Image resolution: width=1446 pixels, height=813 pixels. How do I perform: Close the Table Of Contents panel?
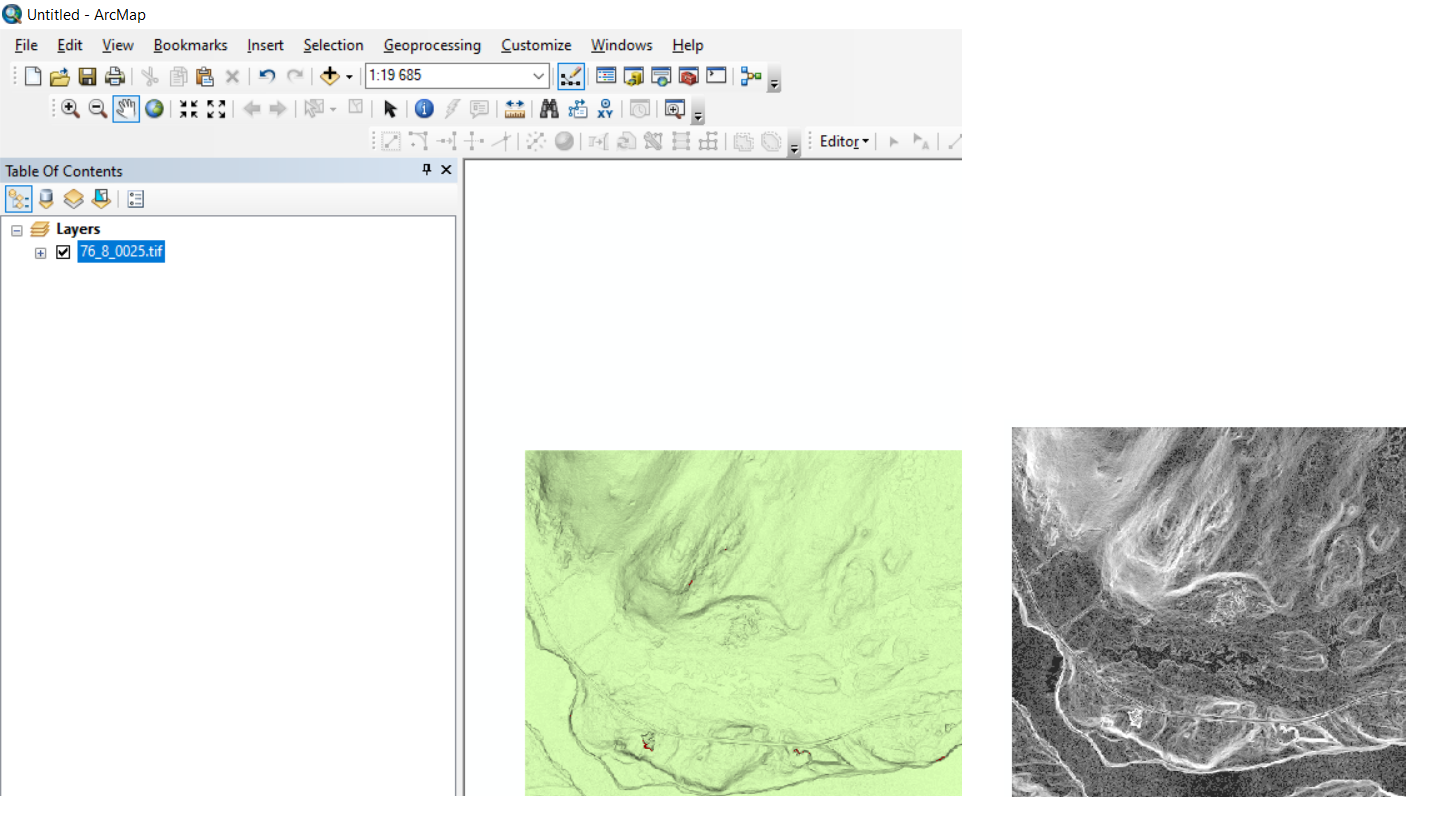[446, 170]
